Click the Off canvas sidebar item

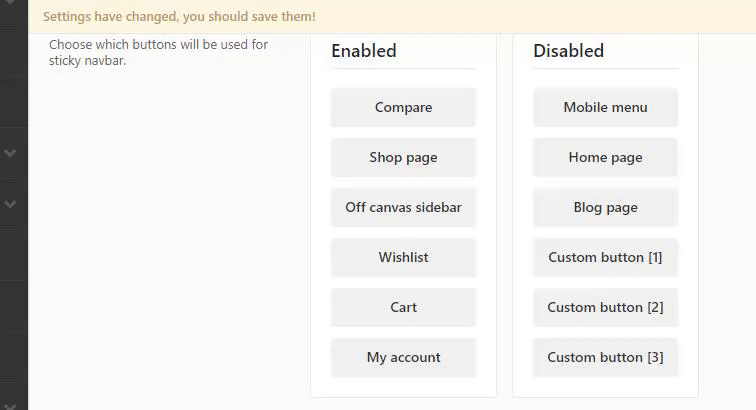click(x=403, y=208)
